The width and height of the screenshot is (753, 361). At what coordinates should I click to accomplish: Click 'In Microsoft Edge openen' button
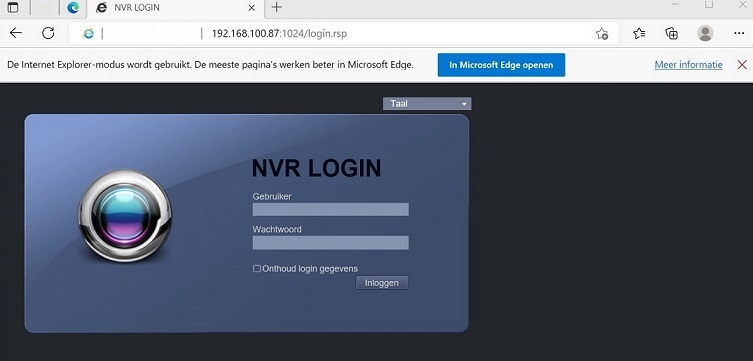tap(501, 65)
